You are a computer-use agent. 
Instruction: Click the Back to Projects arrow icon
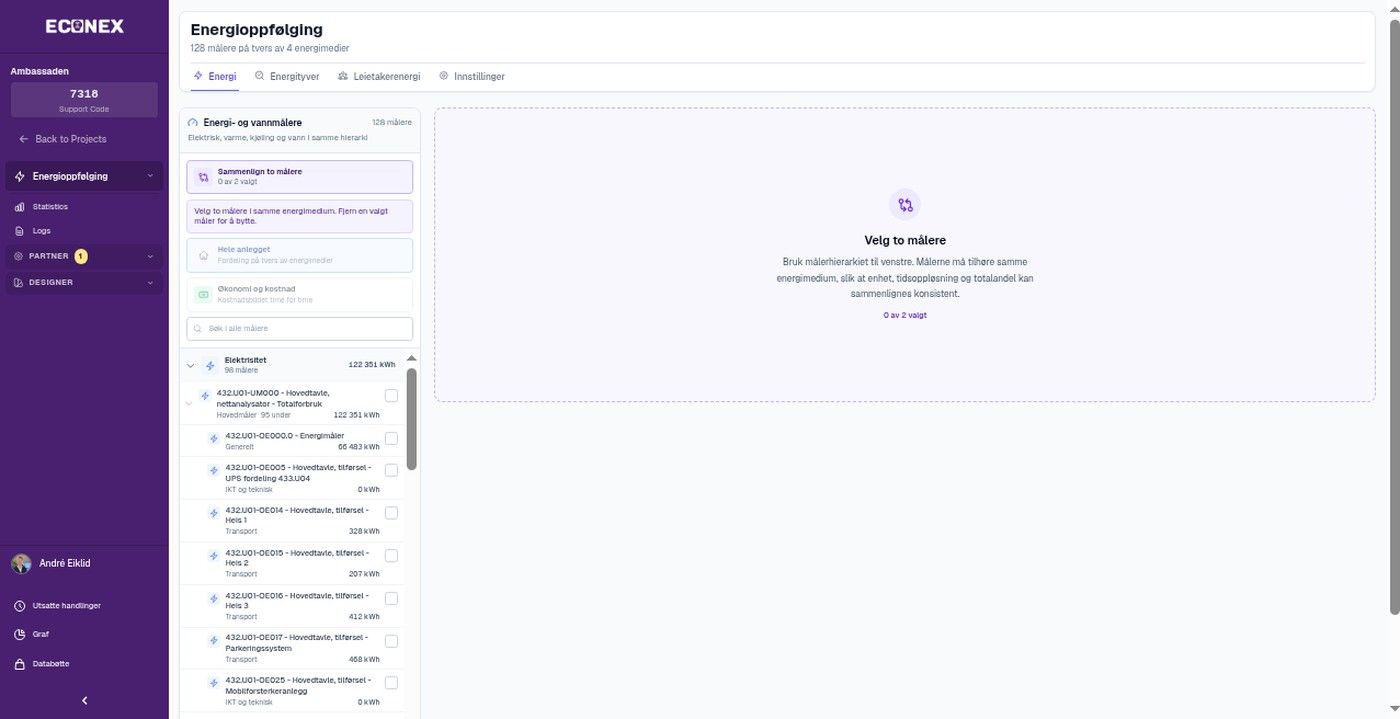tap(23, 139)
